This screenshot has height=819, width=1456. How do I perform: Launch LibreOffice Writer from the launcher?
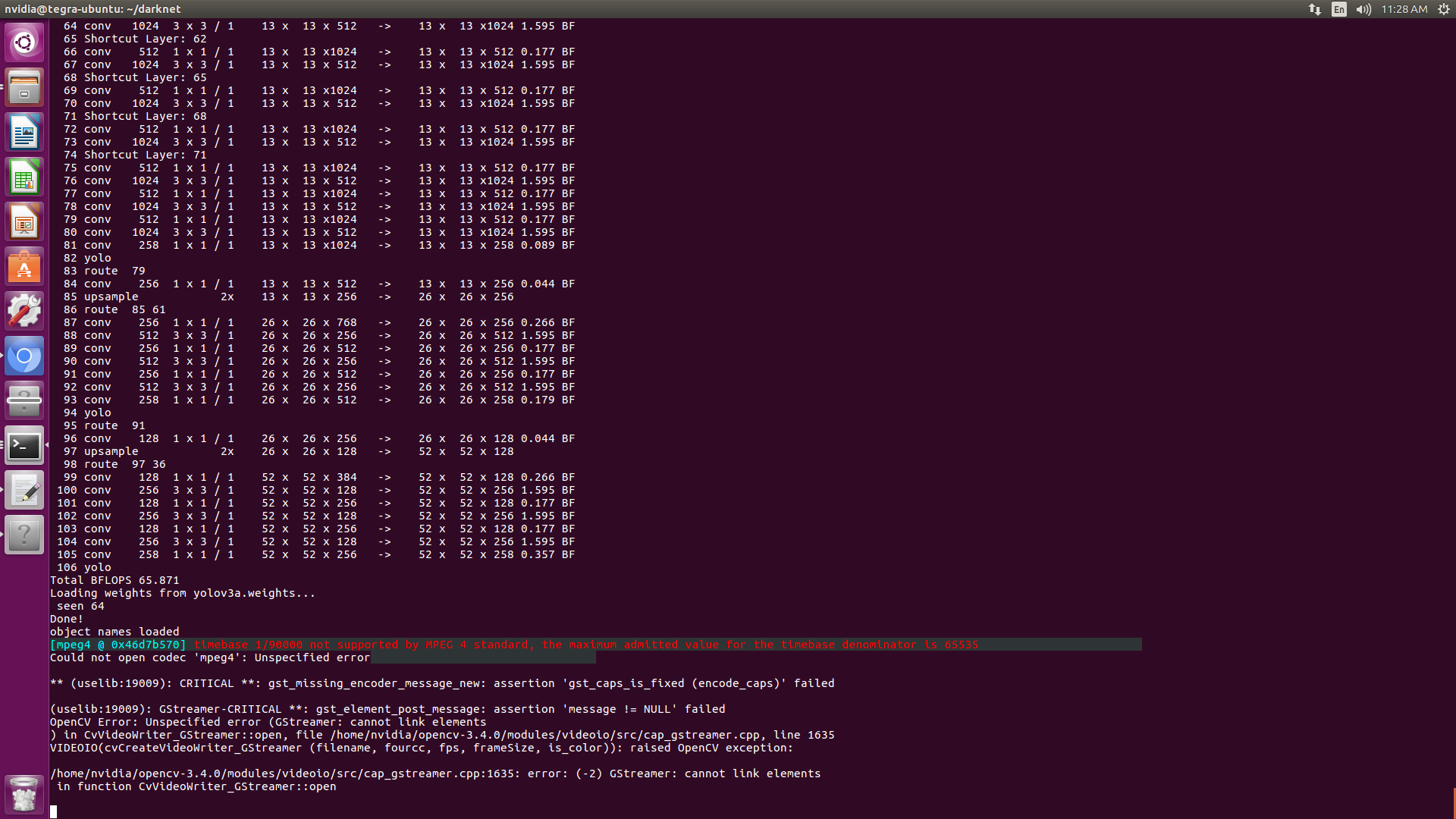tap(24, 133)
